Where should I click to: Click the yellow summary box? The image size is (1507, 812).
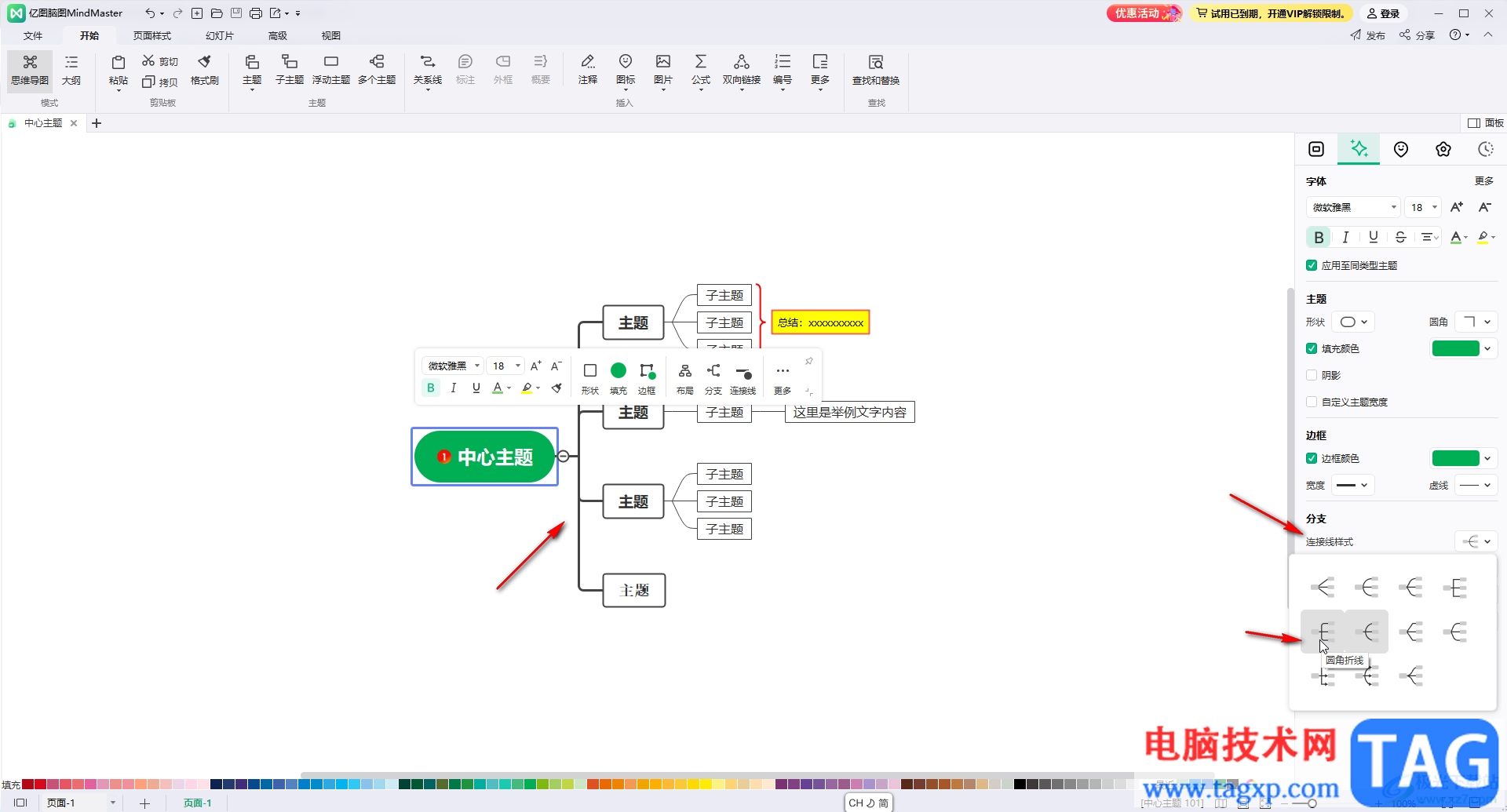(x=820, y=322)
